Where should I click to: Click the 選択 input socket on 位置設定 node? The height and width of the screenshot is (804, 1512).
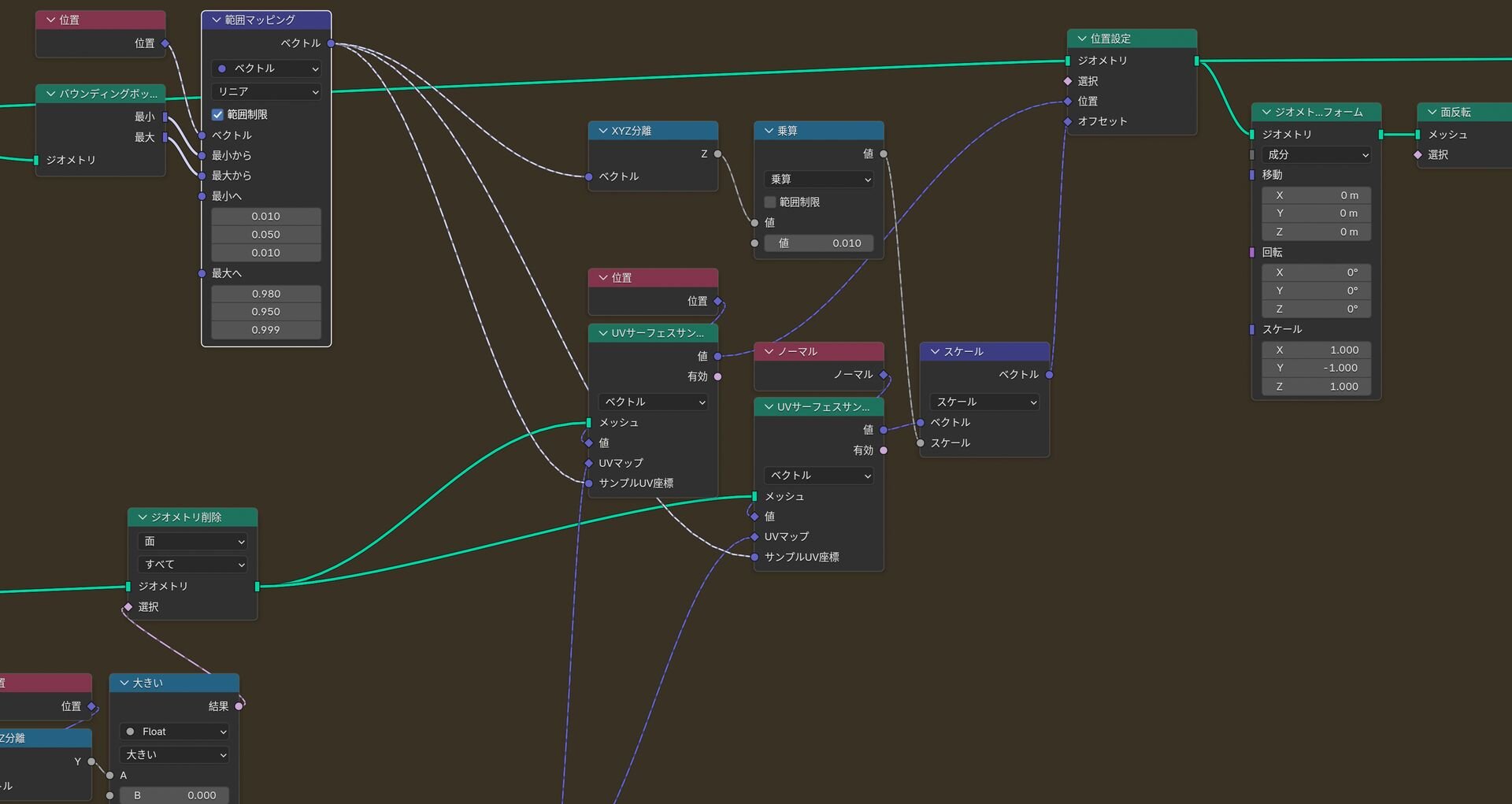[1068, 81]
